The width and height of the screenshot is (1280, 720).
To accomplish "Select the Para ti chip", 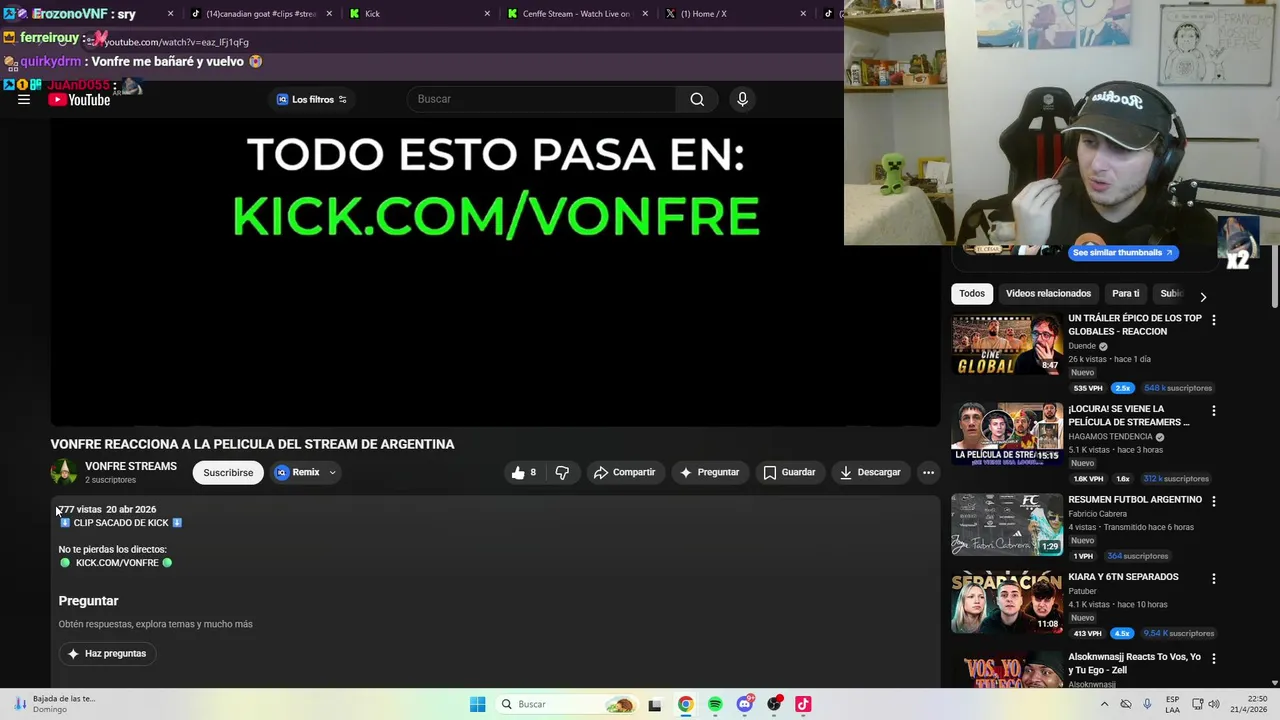I will point(1125,293).
